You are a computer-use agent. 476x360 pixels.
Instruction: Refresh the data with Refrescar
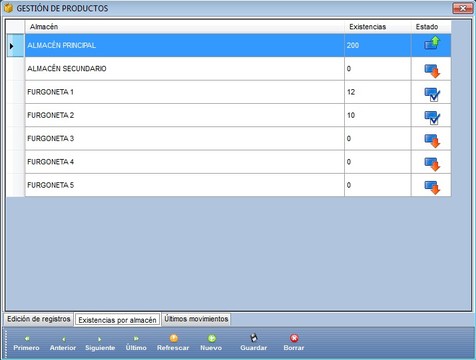(173, 343)
